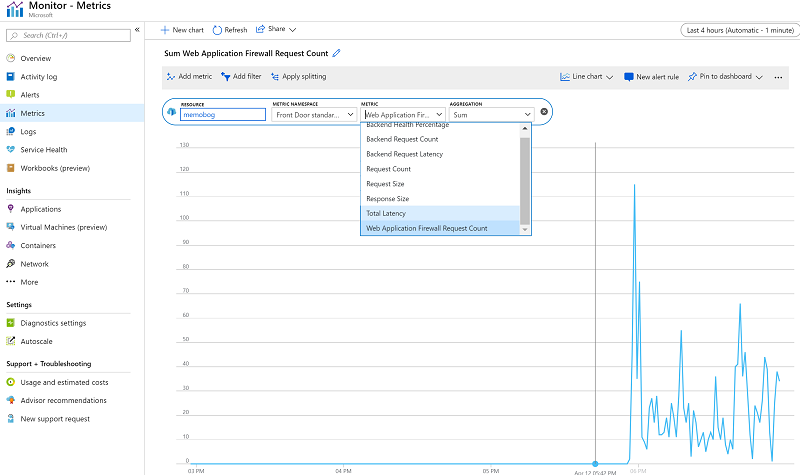Open Pin to dashboard dropdown
This screenshot has width=800, height=475.
725,77
